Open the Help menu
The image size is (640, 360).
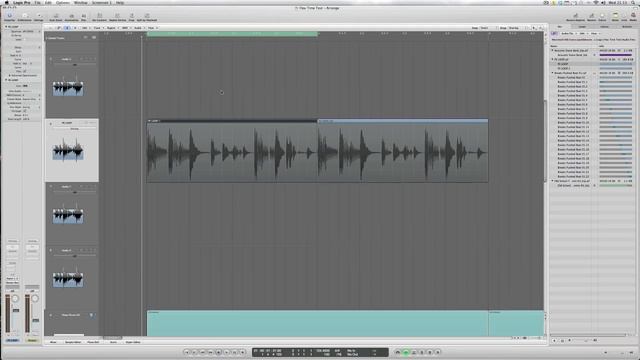120,2
